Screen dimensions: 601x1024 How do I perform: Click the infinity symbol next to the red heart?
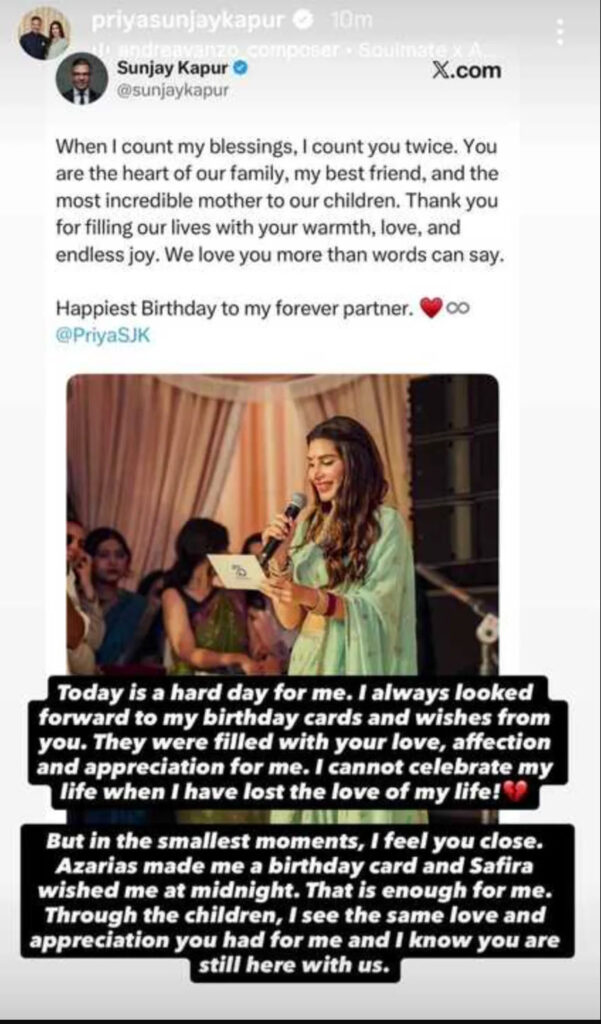coord(457,308)
